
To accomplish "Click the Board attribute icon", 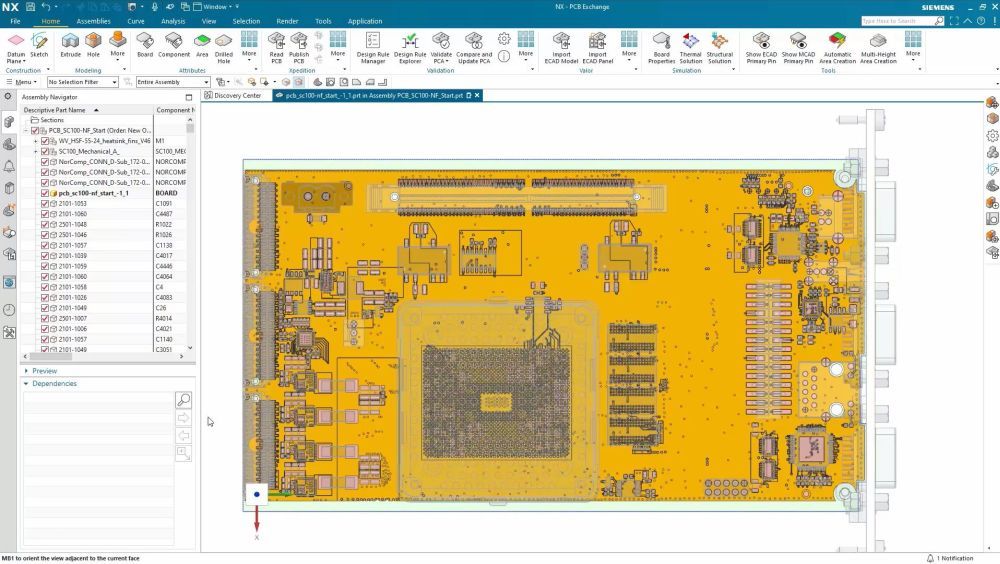I will 145,45.
